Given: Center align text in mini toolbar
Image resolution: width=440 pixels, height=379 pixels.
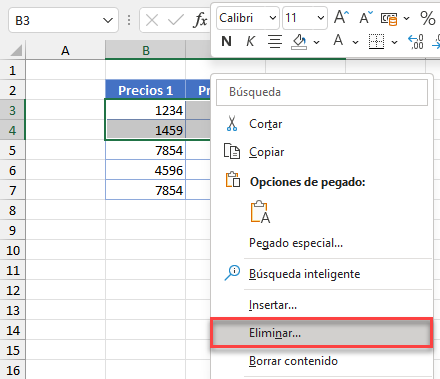Looking at the screenshot, I should coord(275,42).
